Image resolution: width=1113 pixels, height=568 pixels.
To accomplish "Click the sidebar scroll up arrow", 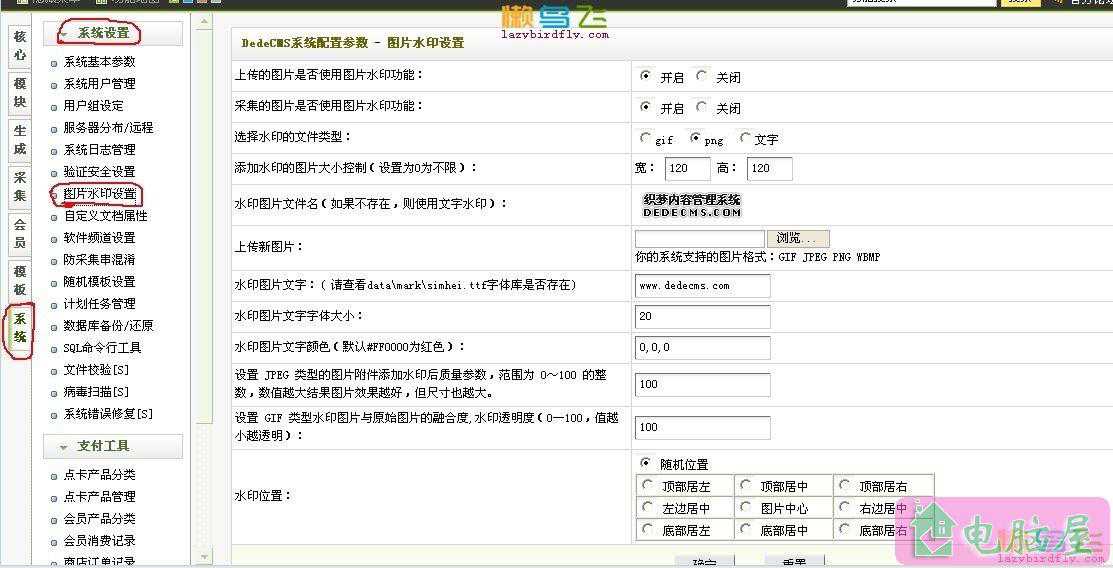I will (x=204, y=22).
